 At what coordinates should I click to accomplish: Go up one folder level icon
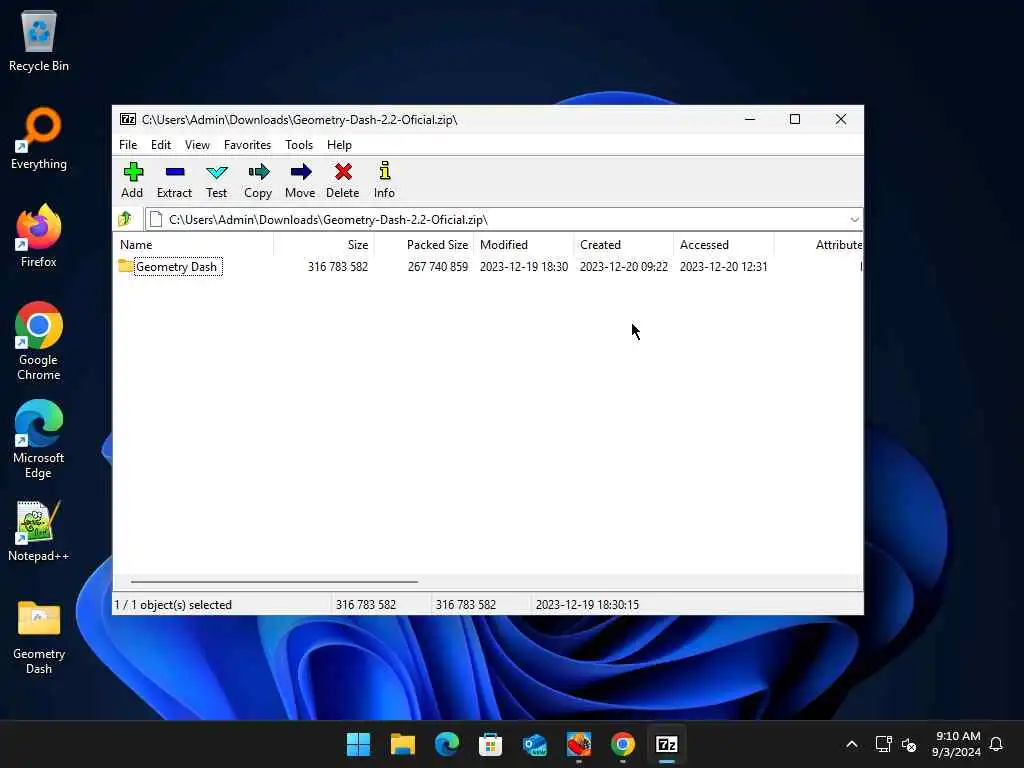tap(125, 219)
